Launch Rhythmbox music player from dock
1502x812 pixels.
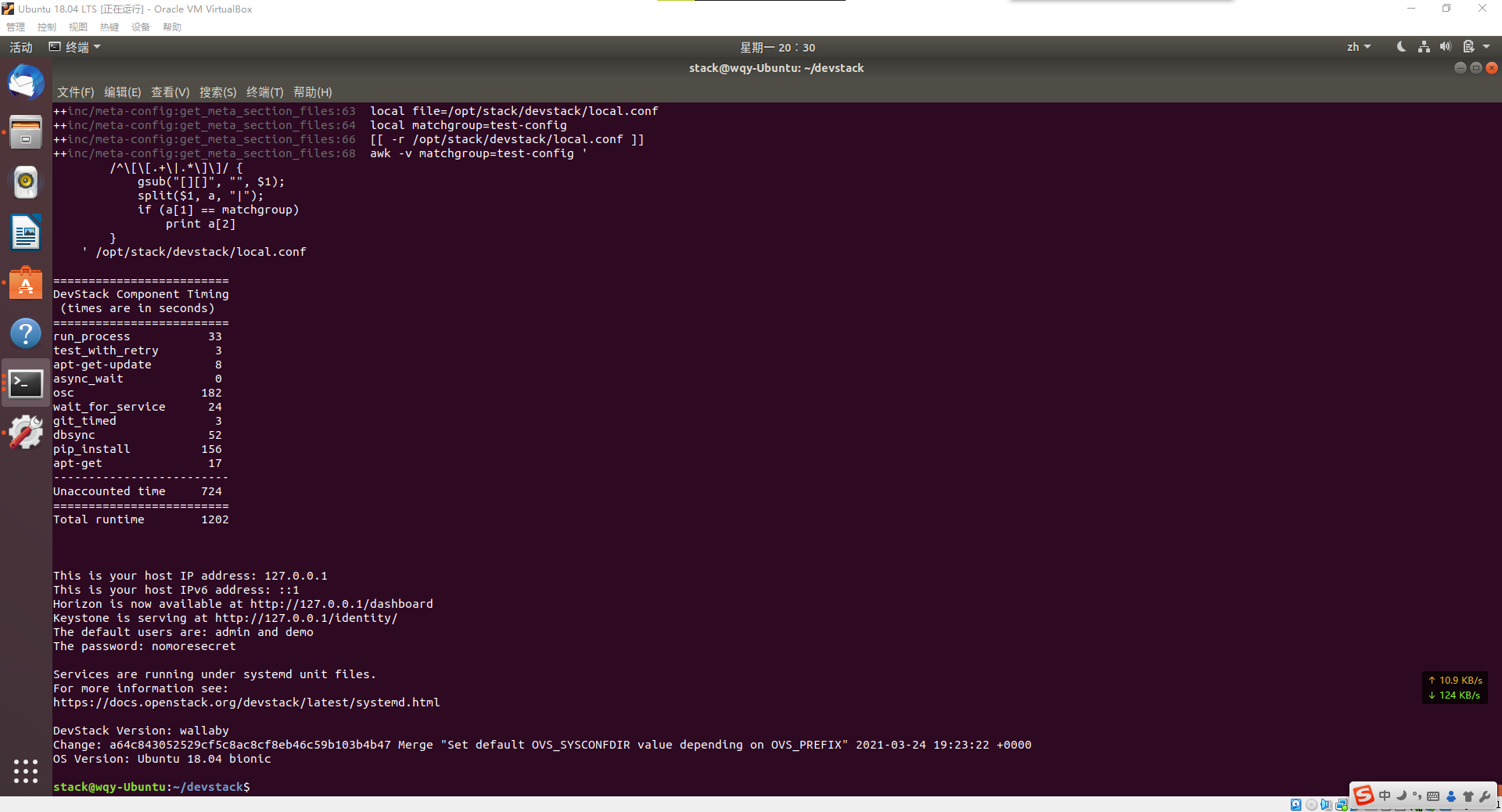pyautogui.click(x=26, y=182)
